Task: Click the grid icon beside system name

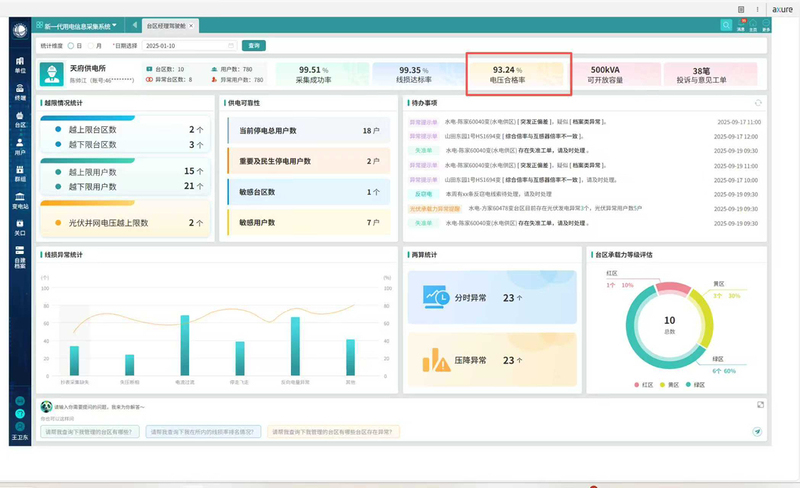Action: [40, 25]
